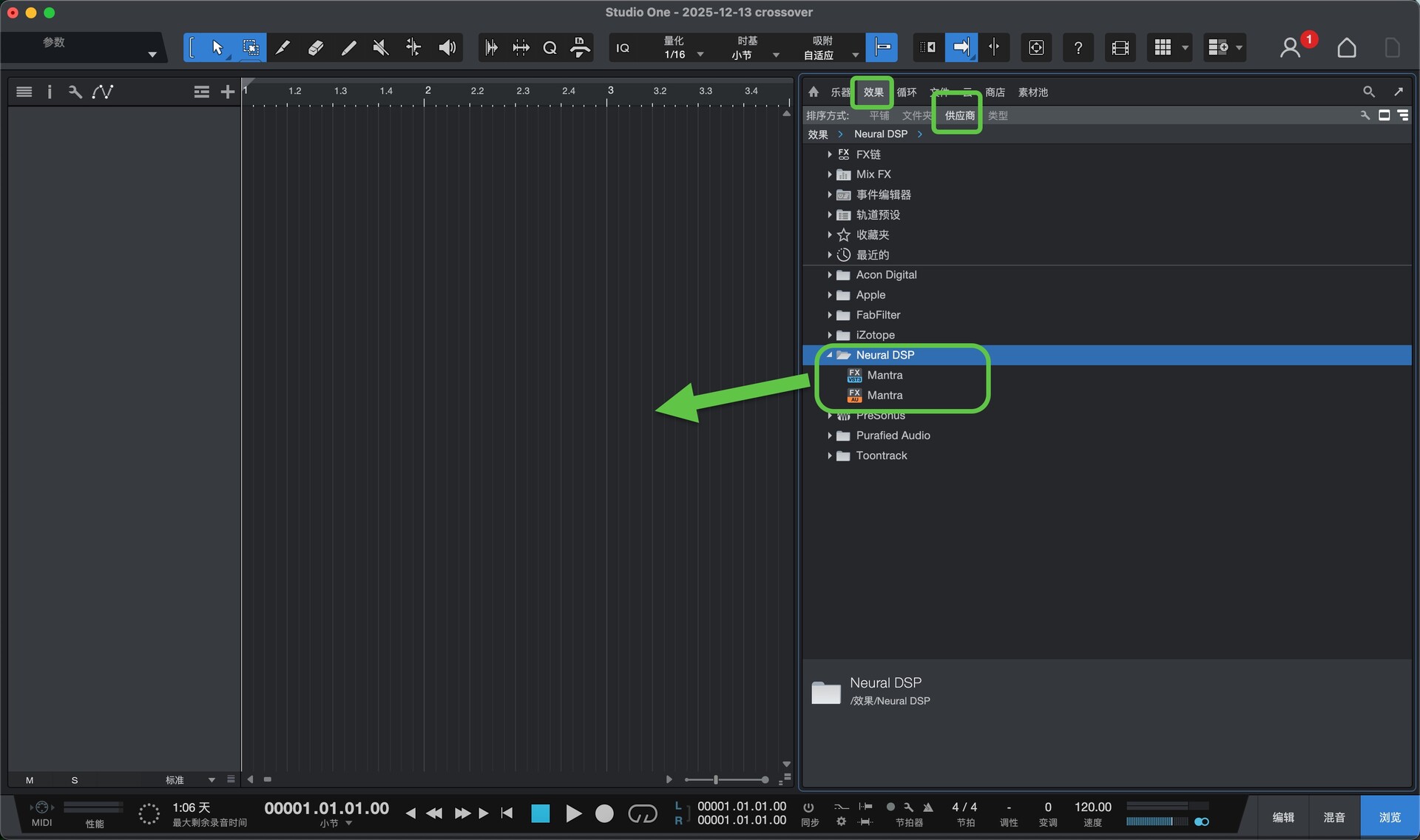Toggle autoscroll arrow button in toolbar
Screen dimensions: 1420x840
961,48
